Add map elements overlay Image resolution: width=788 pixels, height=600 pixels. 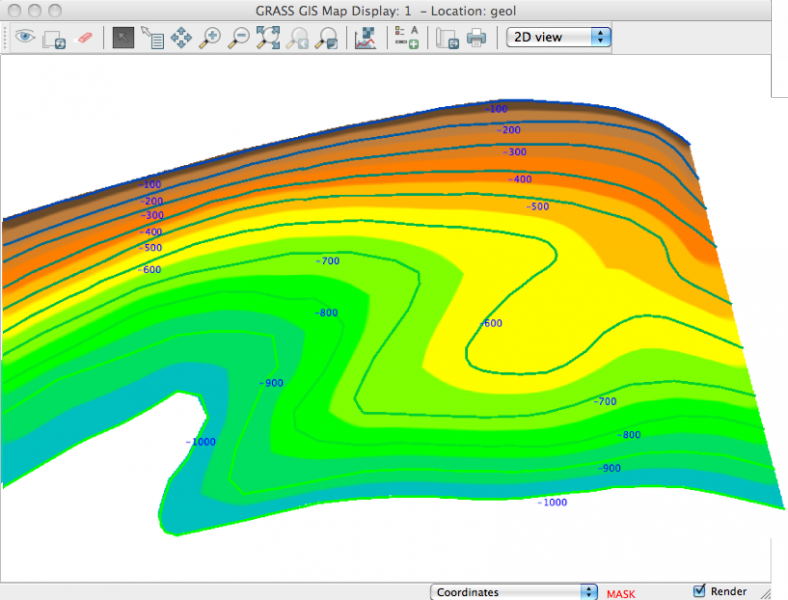coord(406,38)
